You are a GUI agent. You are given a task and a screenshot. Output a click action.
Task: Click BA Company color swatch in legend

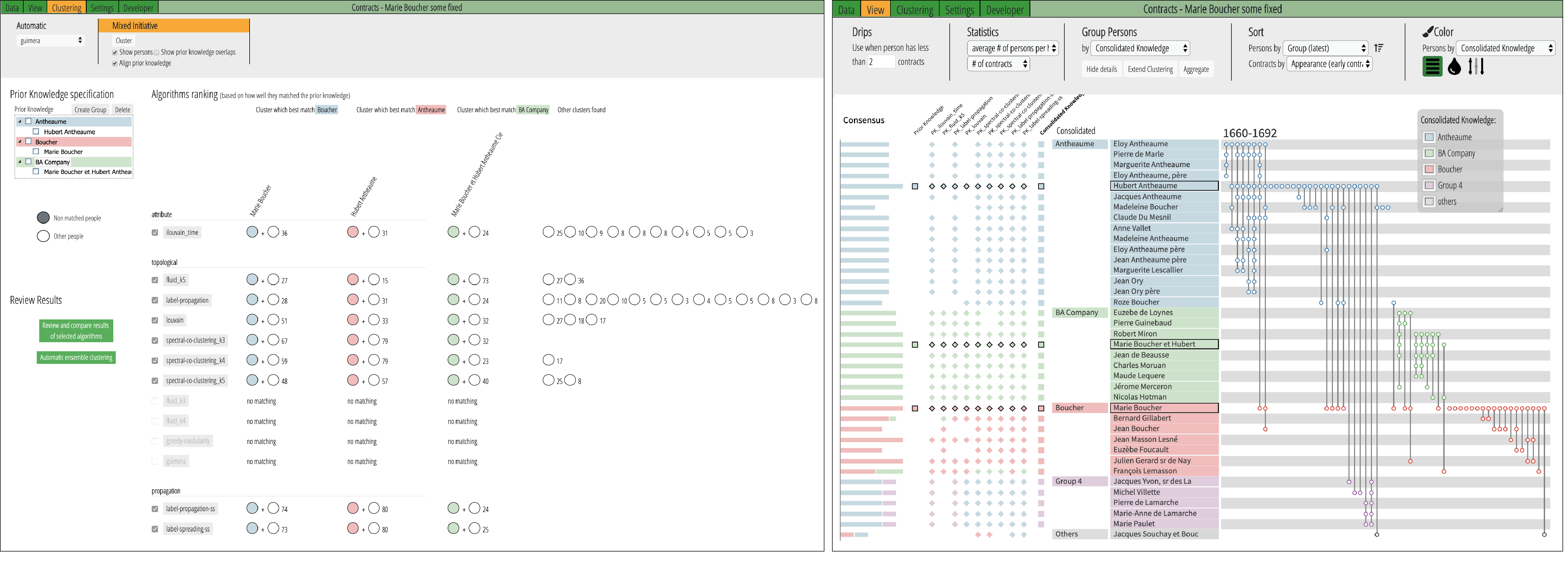(x=1429, y=153)
